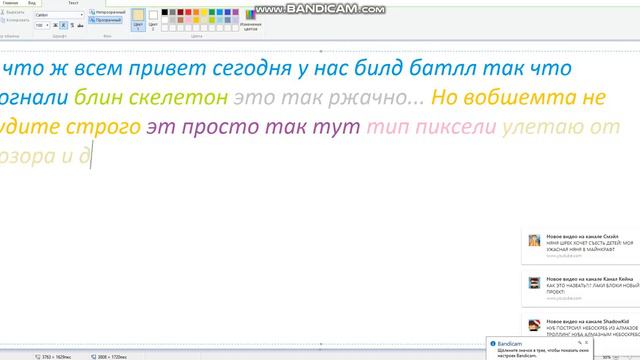The height and width of the screenshot is (360, 640).
Task: Pick the green palette color
Action: pyautogui.click(x=212, y=12)
